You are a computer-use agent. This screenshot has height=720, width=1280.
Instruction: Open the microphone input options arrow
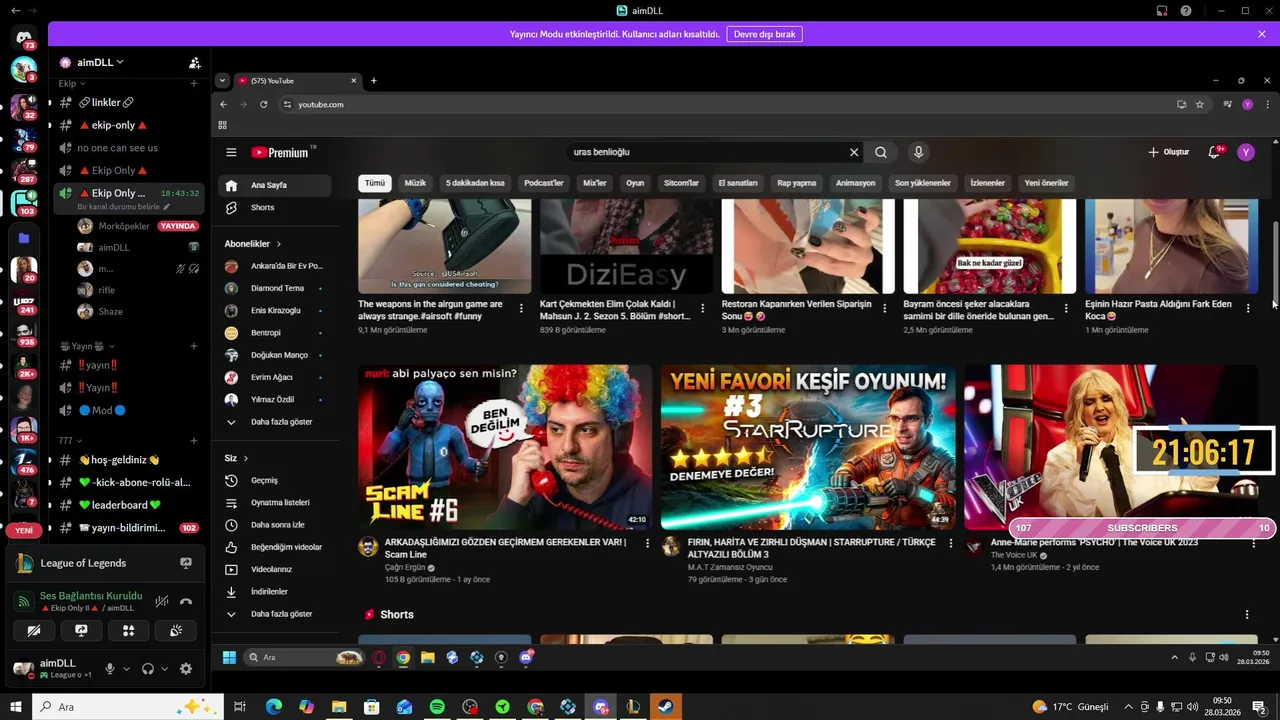click(126, 669)
